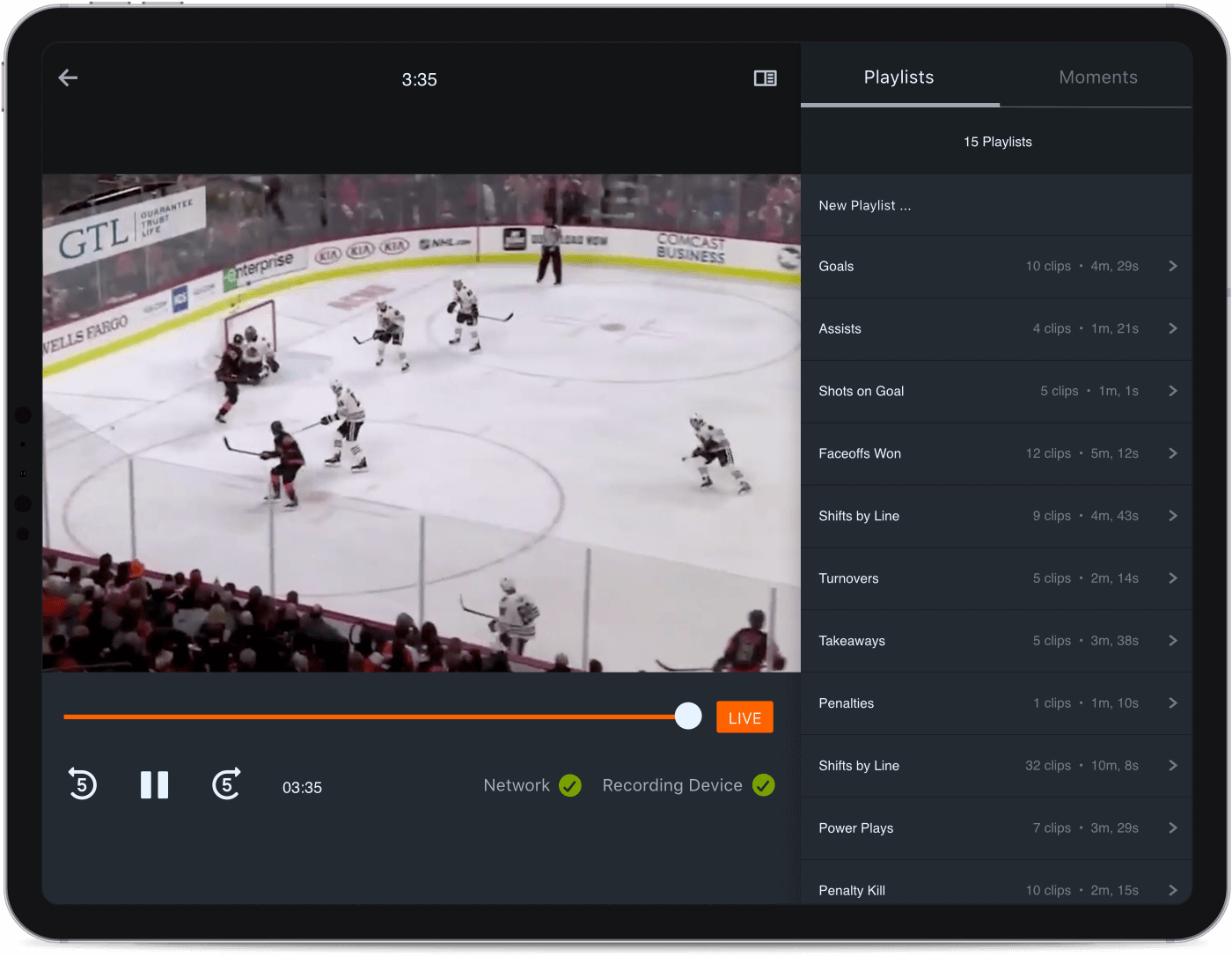Select the Playlists tab

click(x=898, y=77)
